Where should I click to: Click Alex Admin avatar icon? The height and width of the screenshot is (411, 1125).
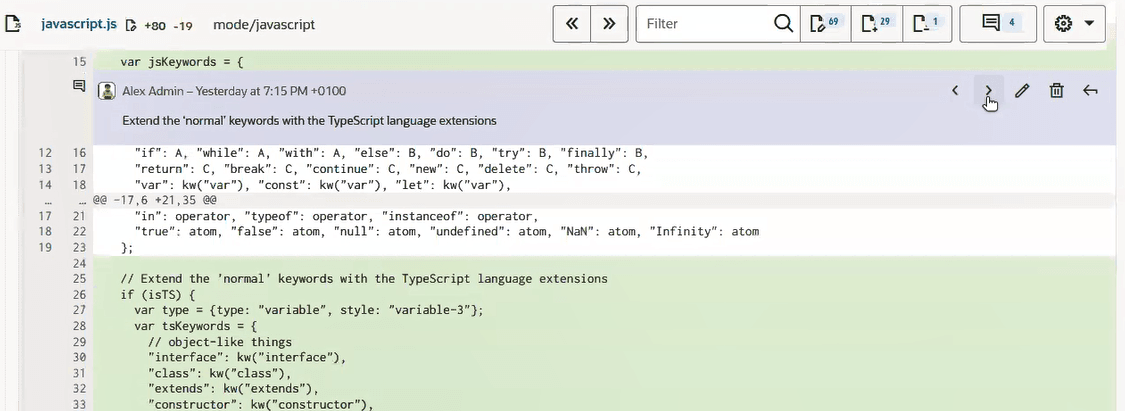click(x=107, y=91)
